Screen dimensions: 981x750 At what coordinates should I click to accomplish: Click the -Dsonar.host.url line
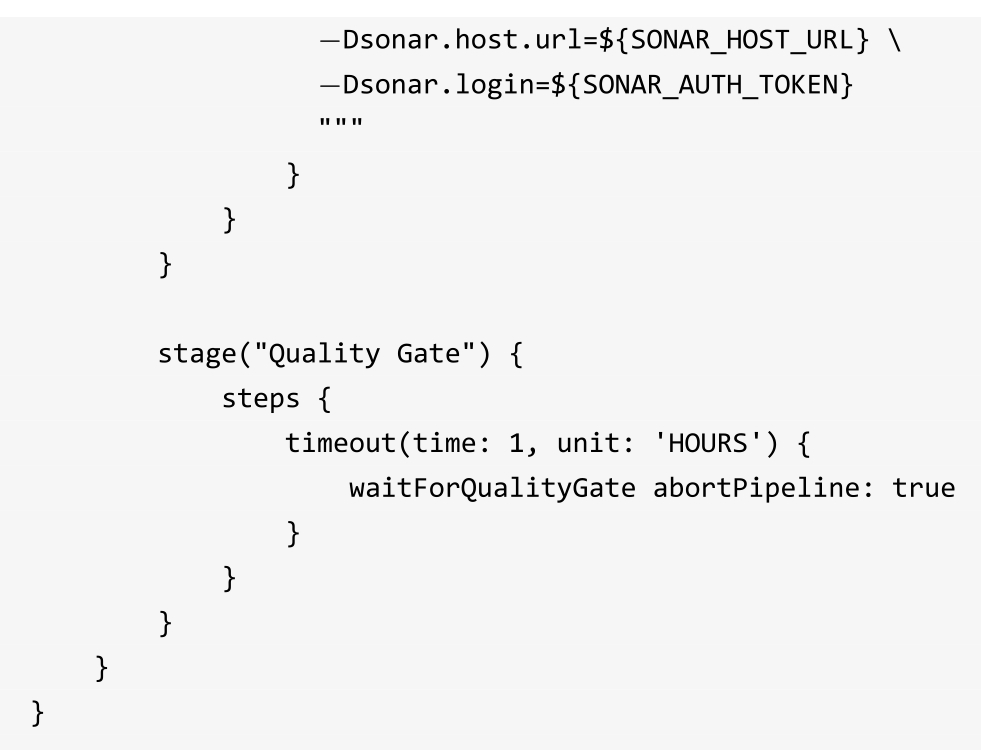coord(611,40)
